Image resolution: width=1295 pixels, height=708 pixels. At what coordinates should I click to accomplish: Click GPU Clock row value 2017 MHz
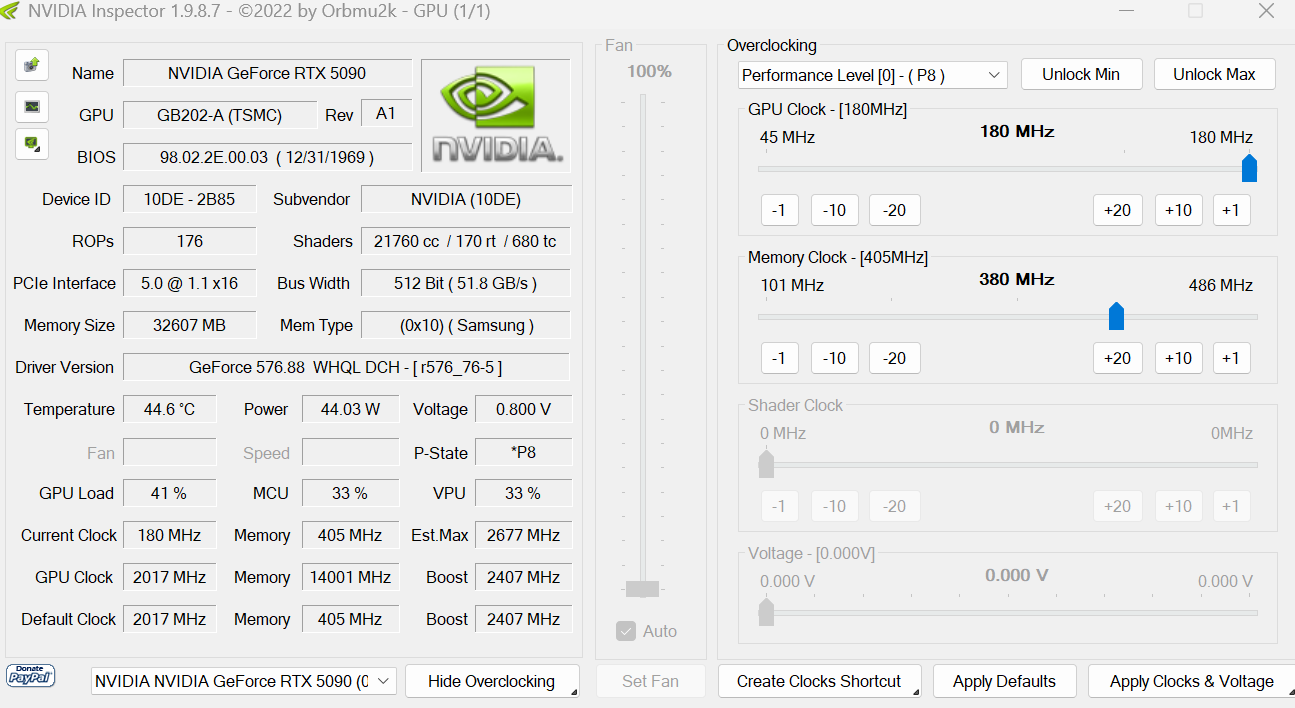click(169, 577)
